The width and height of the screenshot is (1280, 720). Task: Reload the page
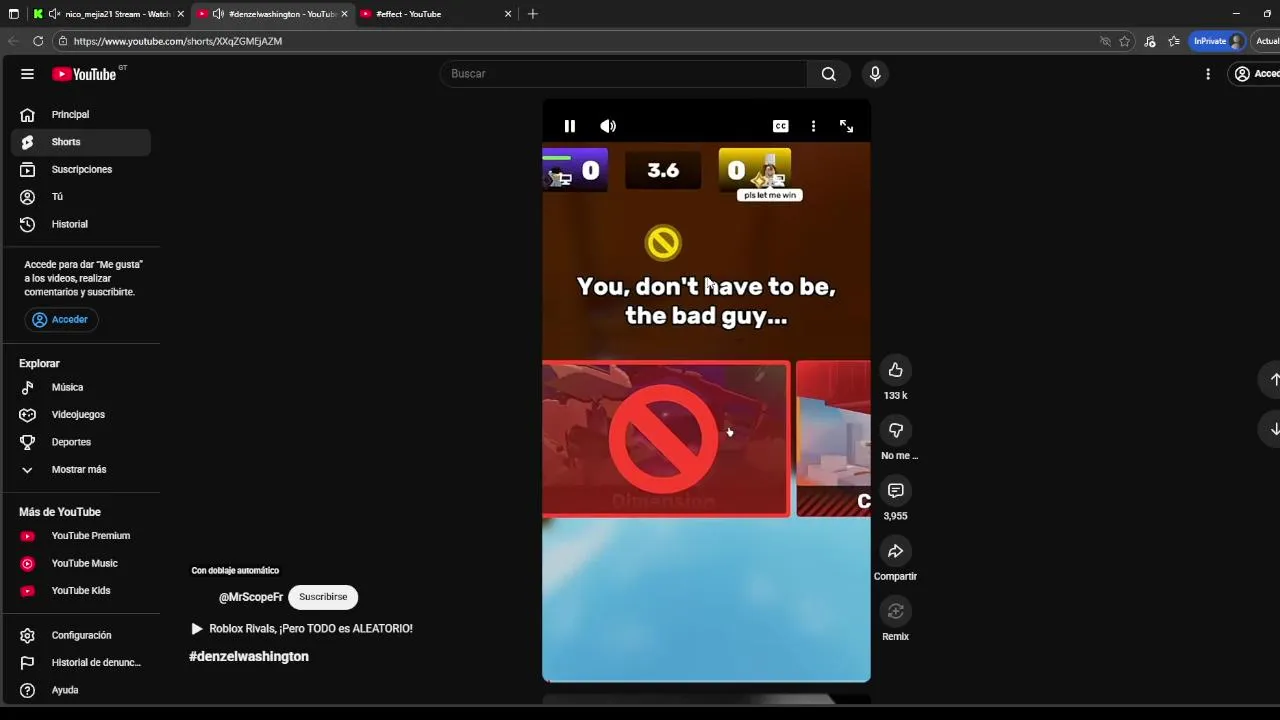pos(38,41)
